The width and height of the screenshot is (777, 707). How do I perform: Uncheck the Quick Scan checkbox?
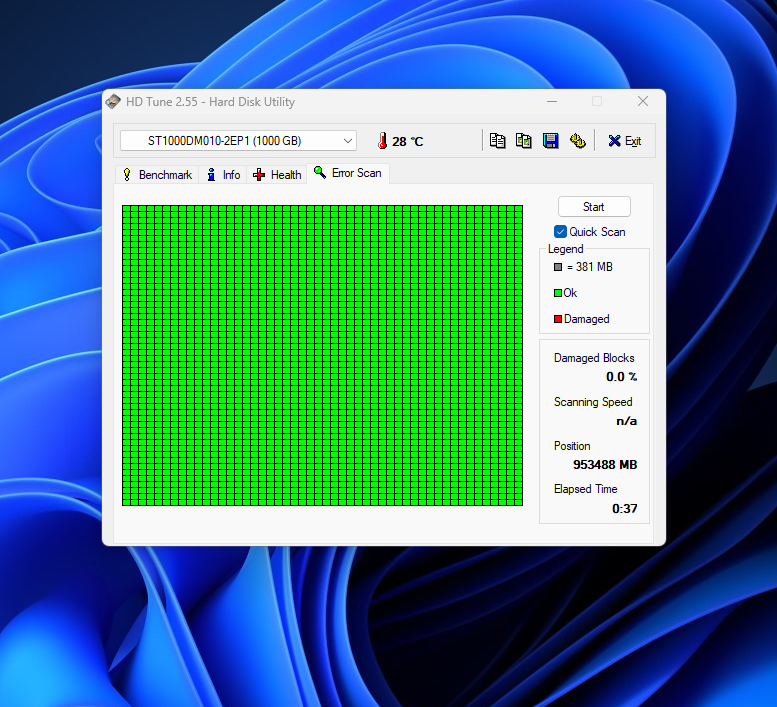(x=560, y=231)
